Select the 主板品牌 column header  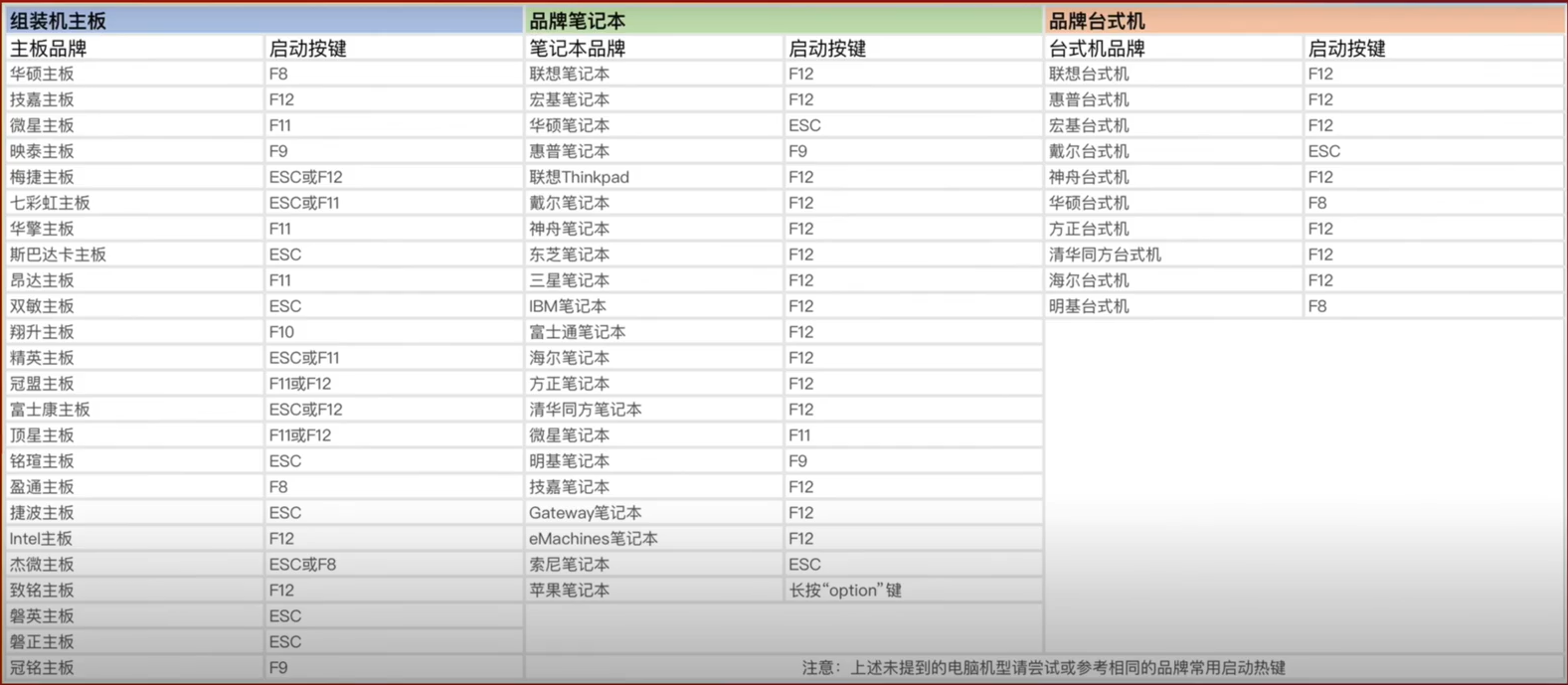point(48,49)
